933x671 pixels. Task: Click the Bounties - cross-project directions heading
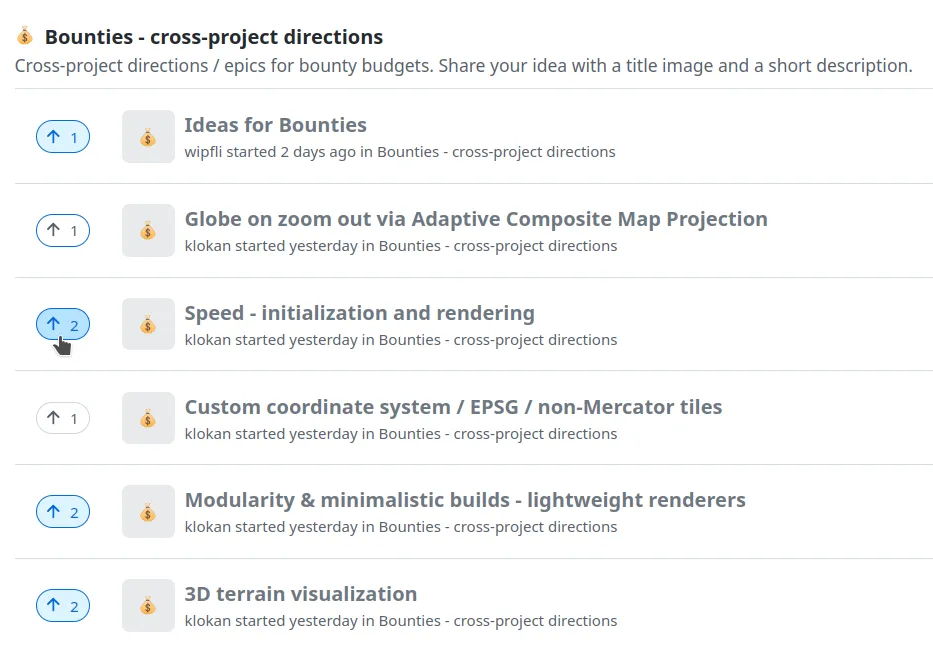pyautogui.click(x=213, y=37)
